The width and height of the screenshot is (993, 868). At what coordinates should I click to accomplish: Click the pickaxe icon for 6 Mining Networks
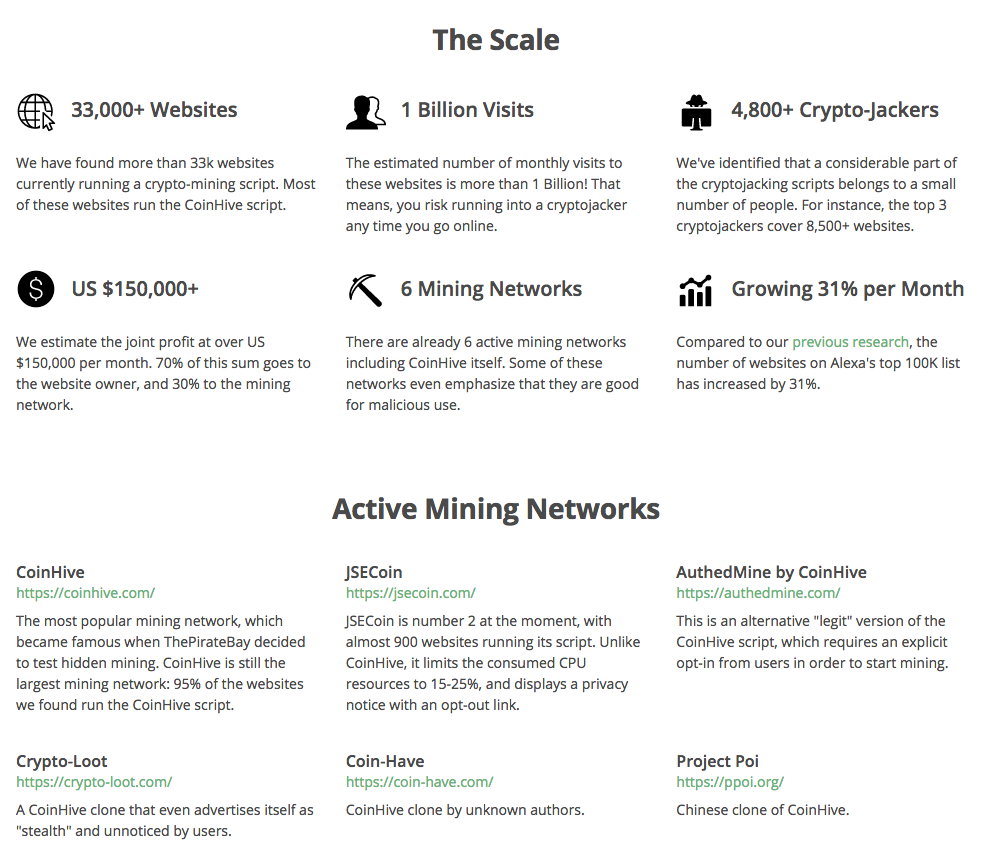click(x=365, y=289)
